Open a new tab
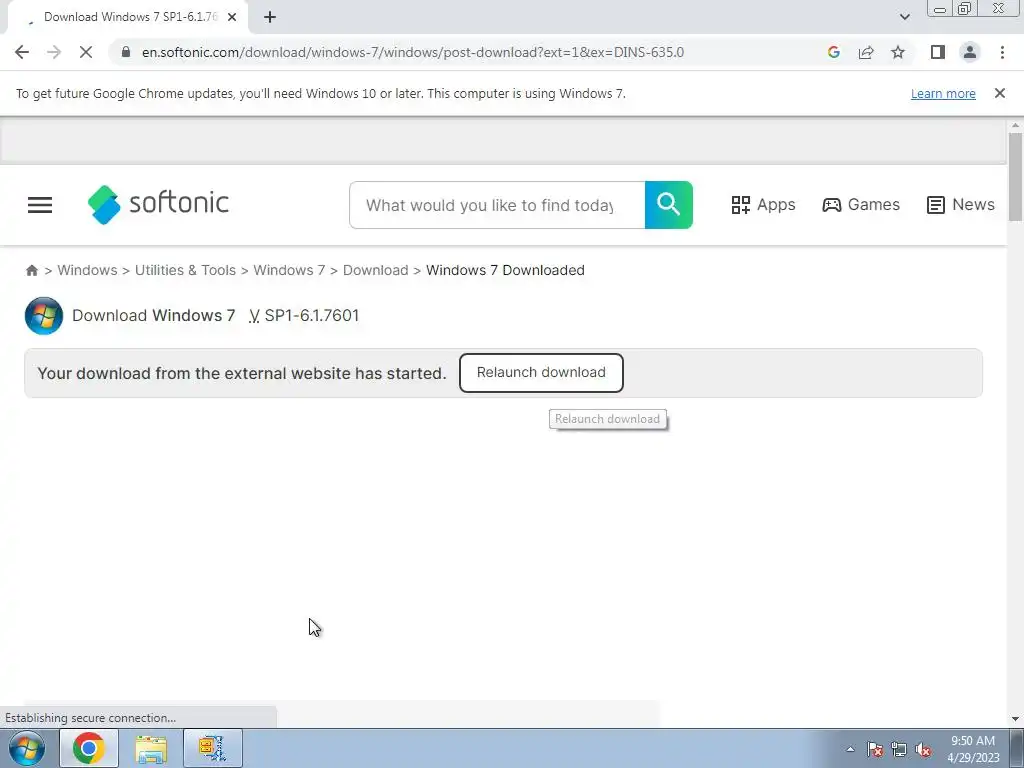The width and height of the screenshot is (1024, 768). [x=270, y=17]
